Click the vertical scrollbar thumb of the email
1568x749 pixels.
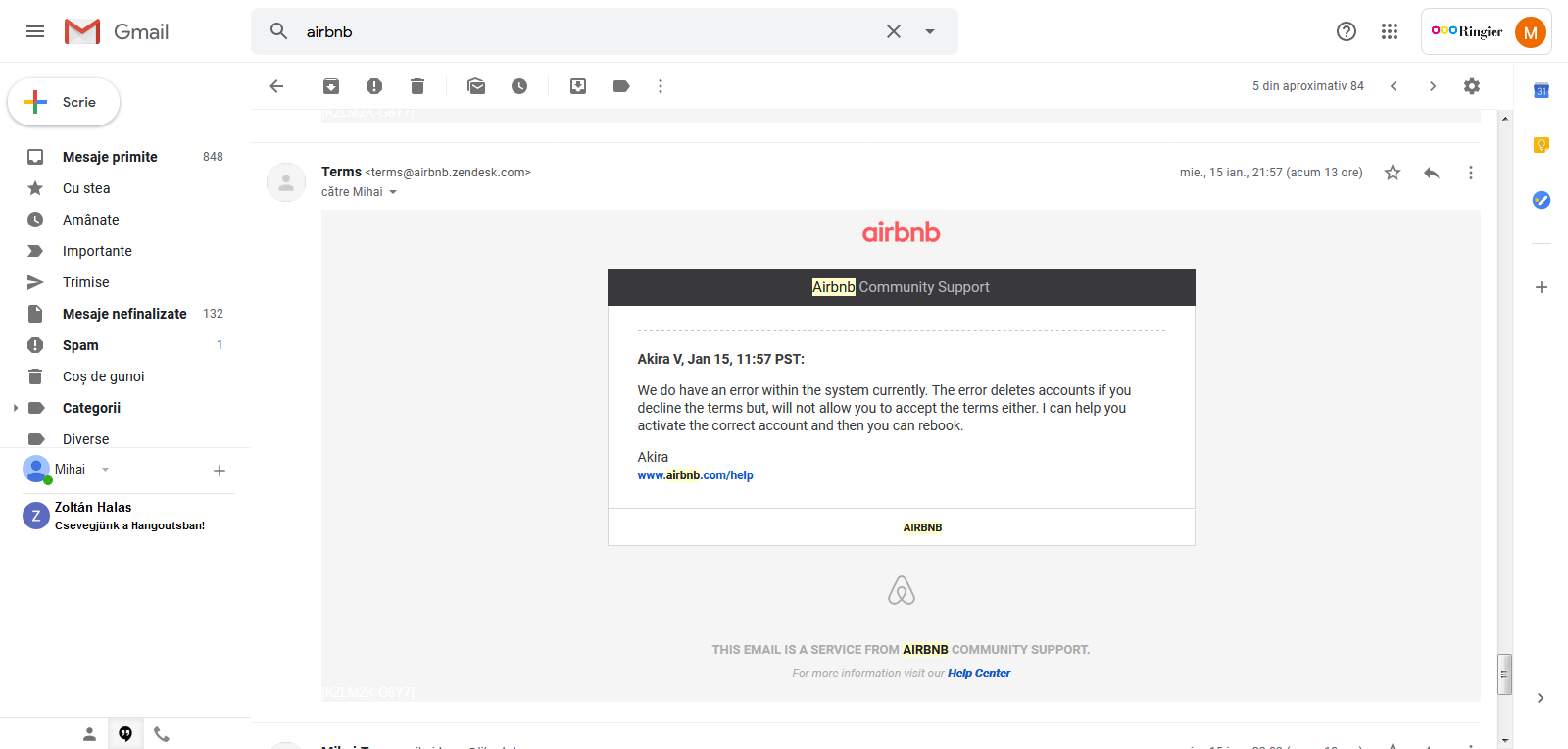click(1505, 674)
